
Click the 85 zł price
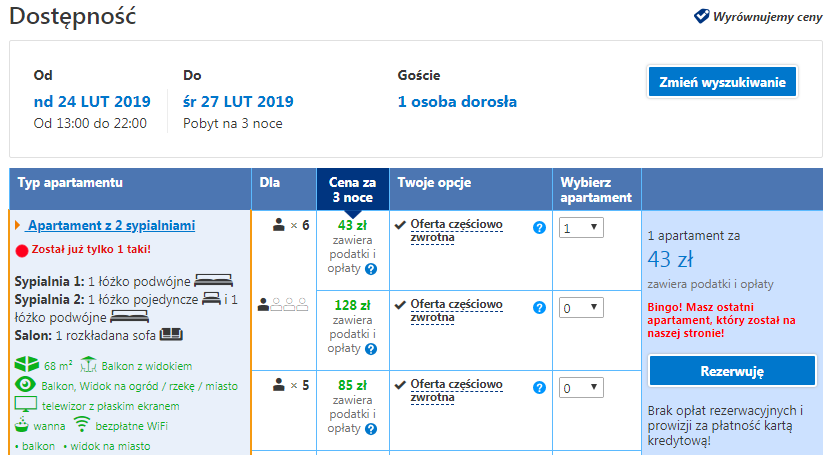tap(353, 385)
